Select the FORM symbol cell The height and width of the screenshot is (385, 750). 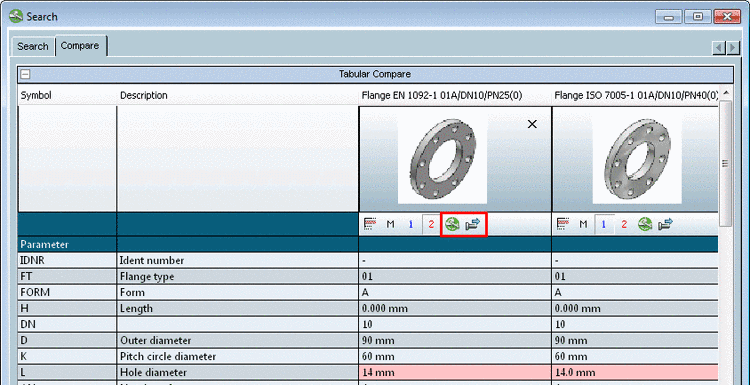tap(67, 292)
